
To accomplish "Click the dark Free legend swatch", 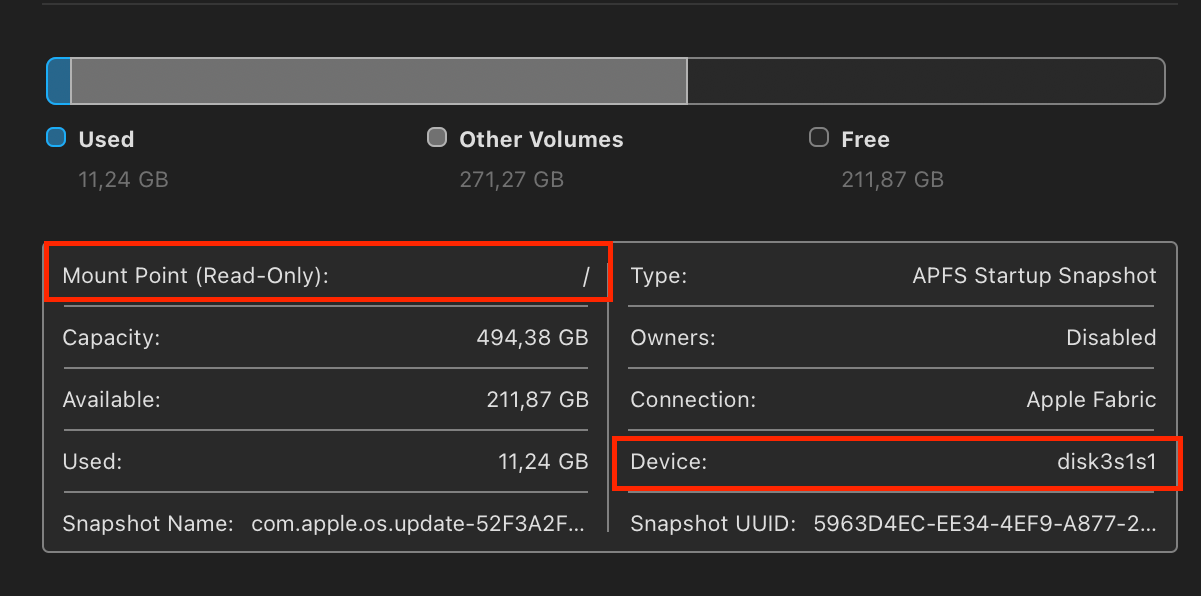I will coord(819,138).
